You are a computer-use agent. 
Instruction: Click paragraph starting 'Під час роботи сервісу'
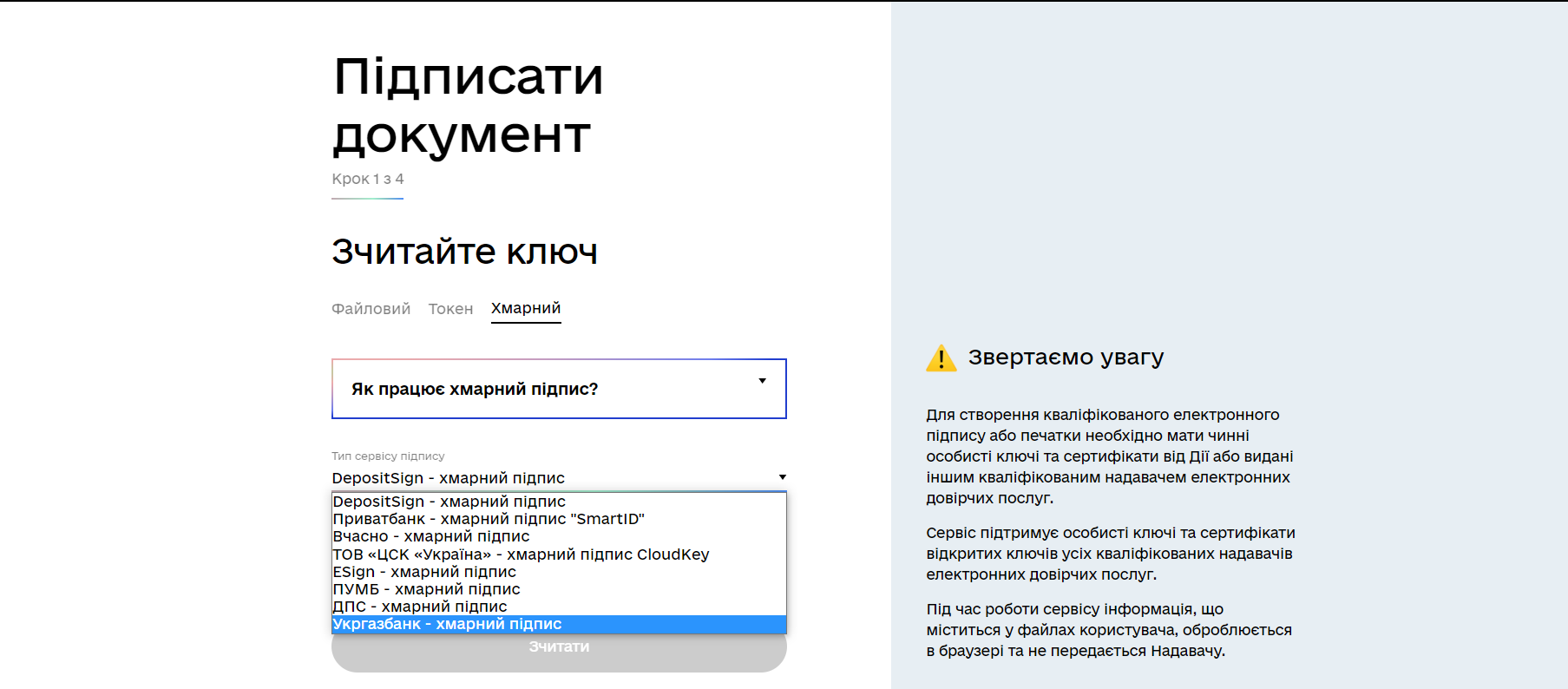tap(1109, 630)
